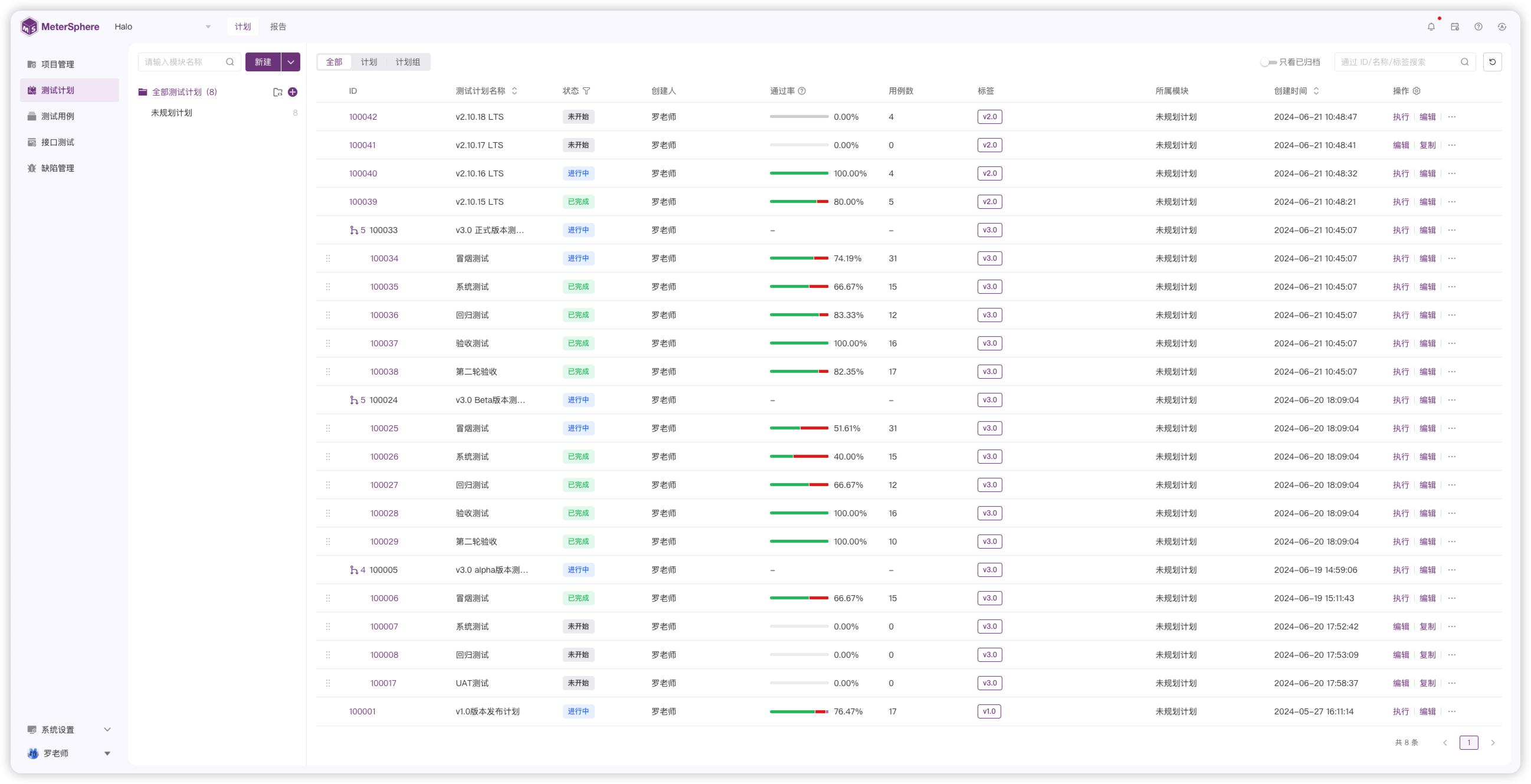This screenshot has height=784, width=1531.
Task: Select the 计划组 filter tab
Action: pyautogui.click(x=407, y=62)
